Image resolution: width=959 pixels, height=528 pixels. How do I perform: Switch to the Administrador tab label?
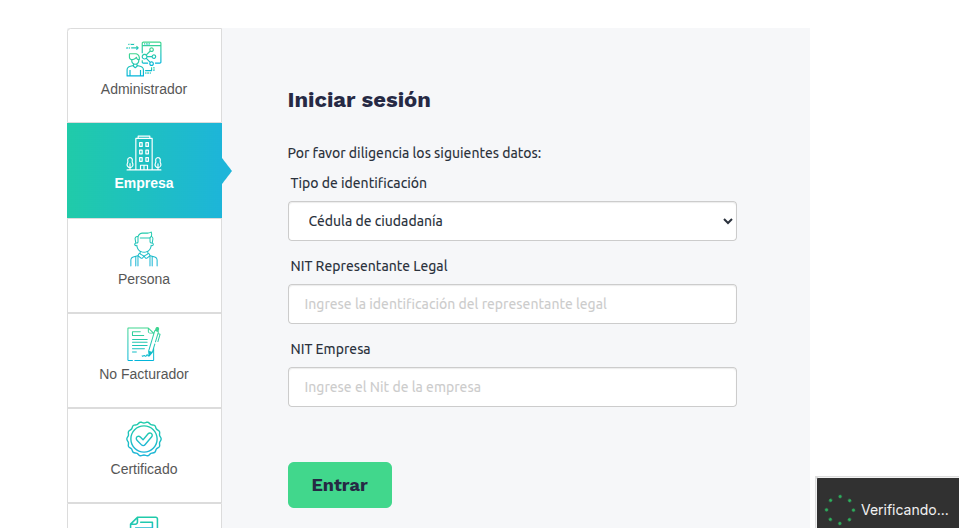click(x=144, y=89)
